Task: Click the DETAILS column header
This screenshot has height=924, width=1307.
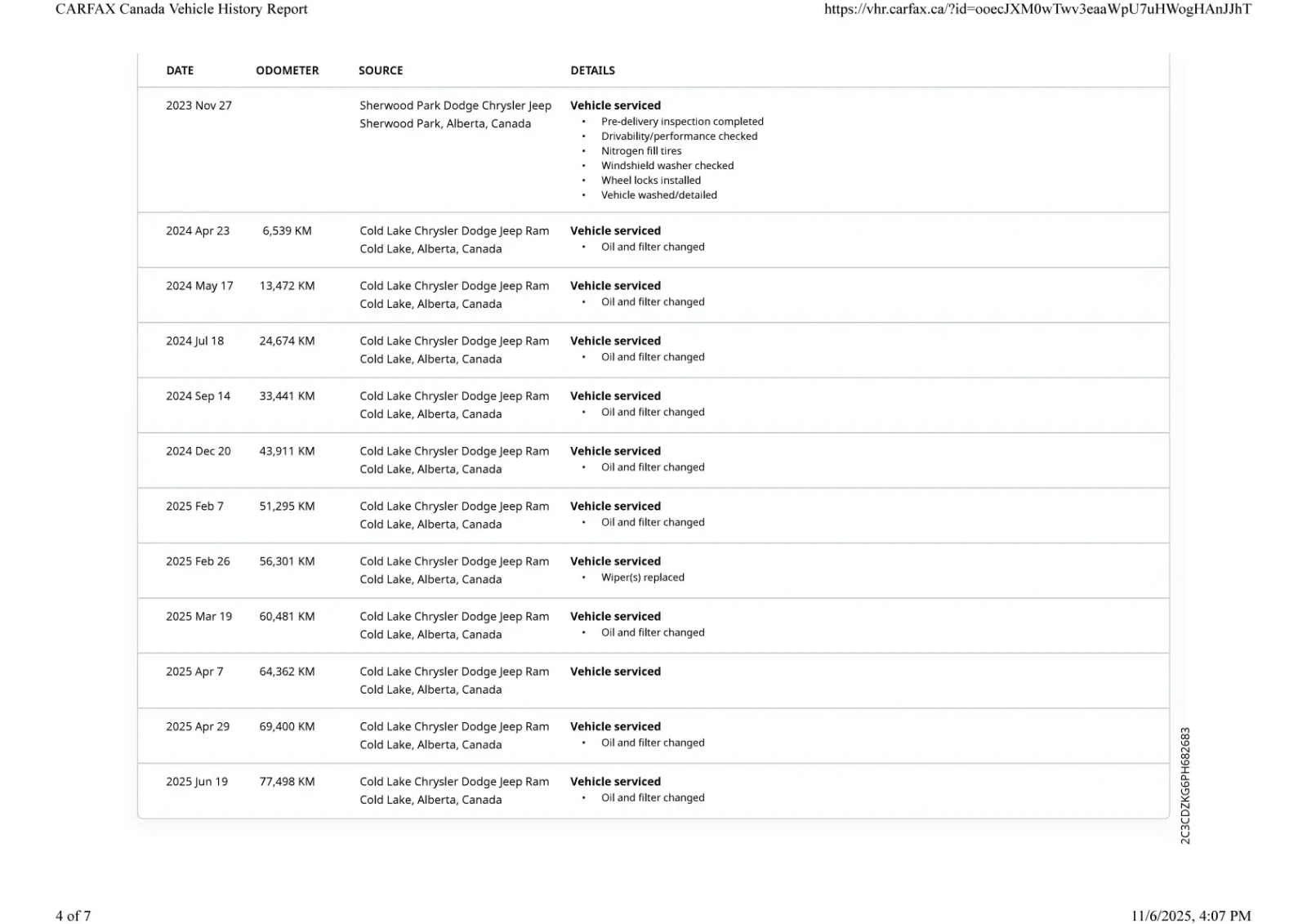Action: [593, 70]
